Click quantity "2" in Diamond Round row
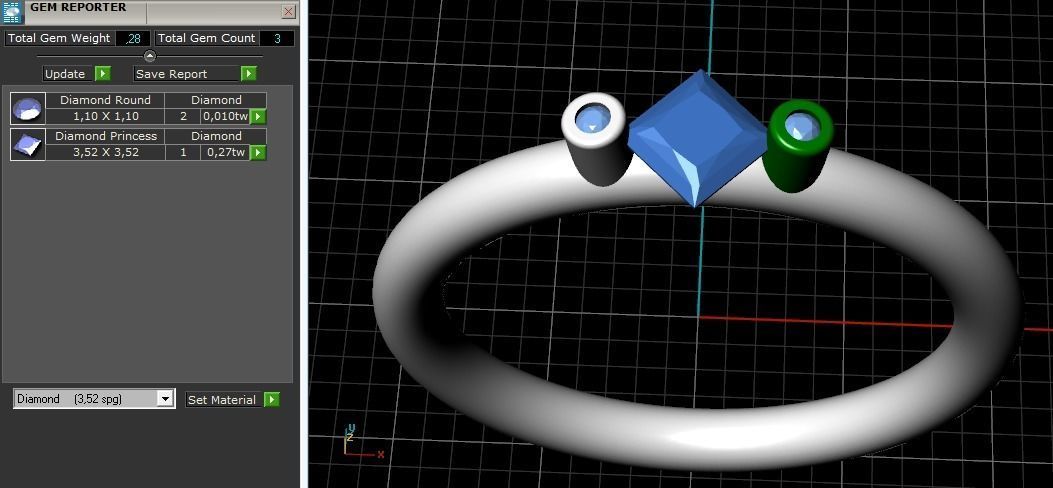Image resolution: width=1053 pixels, height=488 pixels. point(183,116)
